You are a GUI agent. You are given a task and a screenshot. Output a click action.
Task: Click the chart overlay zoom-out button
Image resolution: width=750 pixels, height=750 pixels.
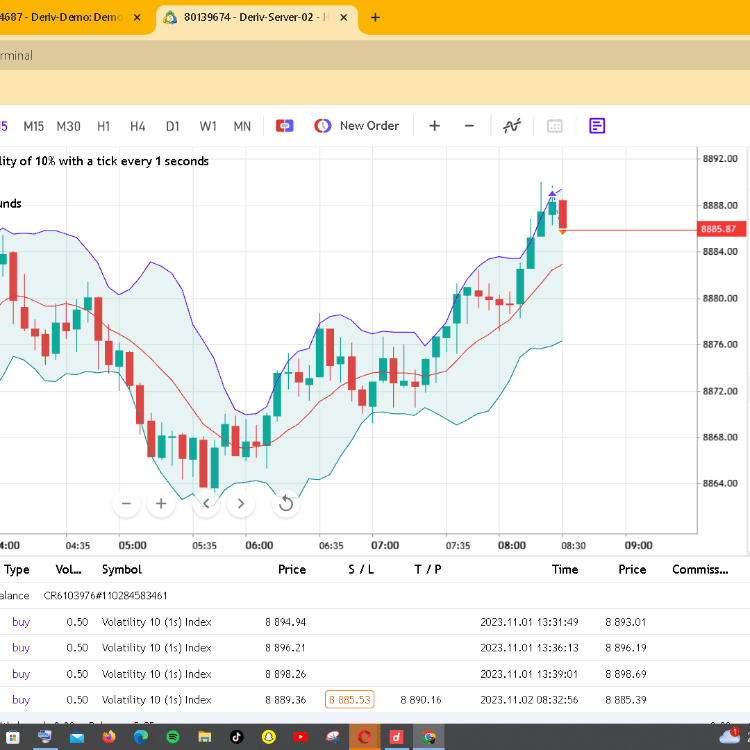(126, 504)
